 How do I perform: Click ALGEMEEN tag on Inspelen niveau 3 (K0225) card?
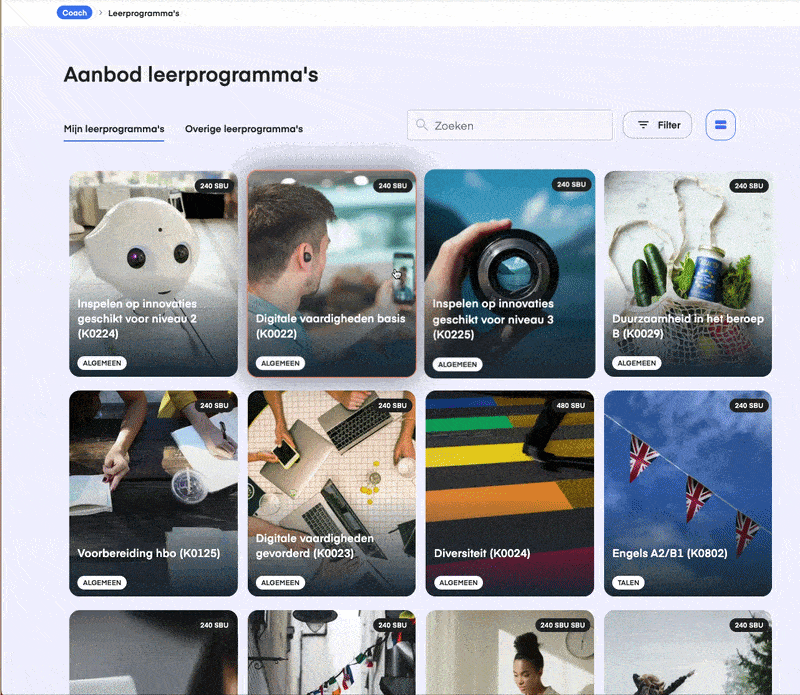click(x=457, y=364)
